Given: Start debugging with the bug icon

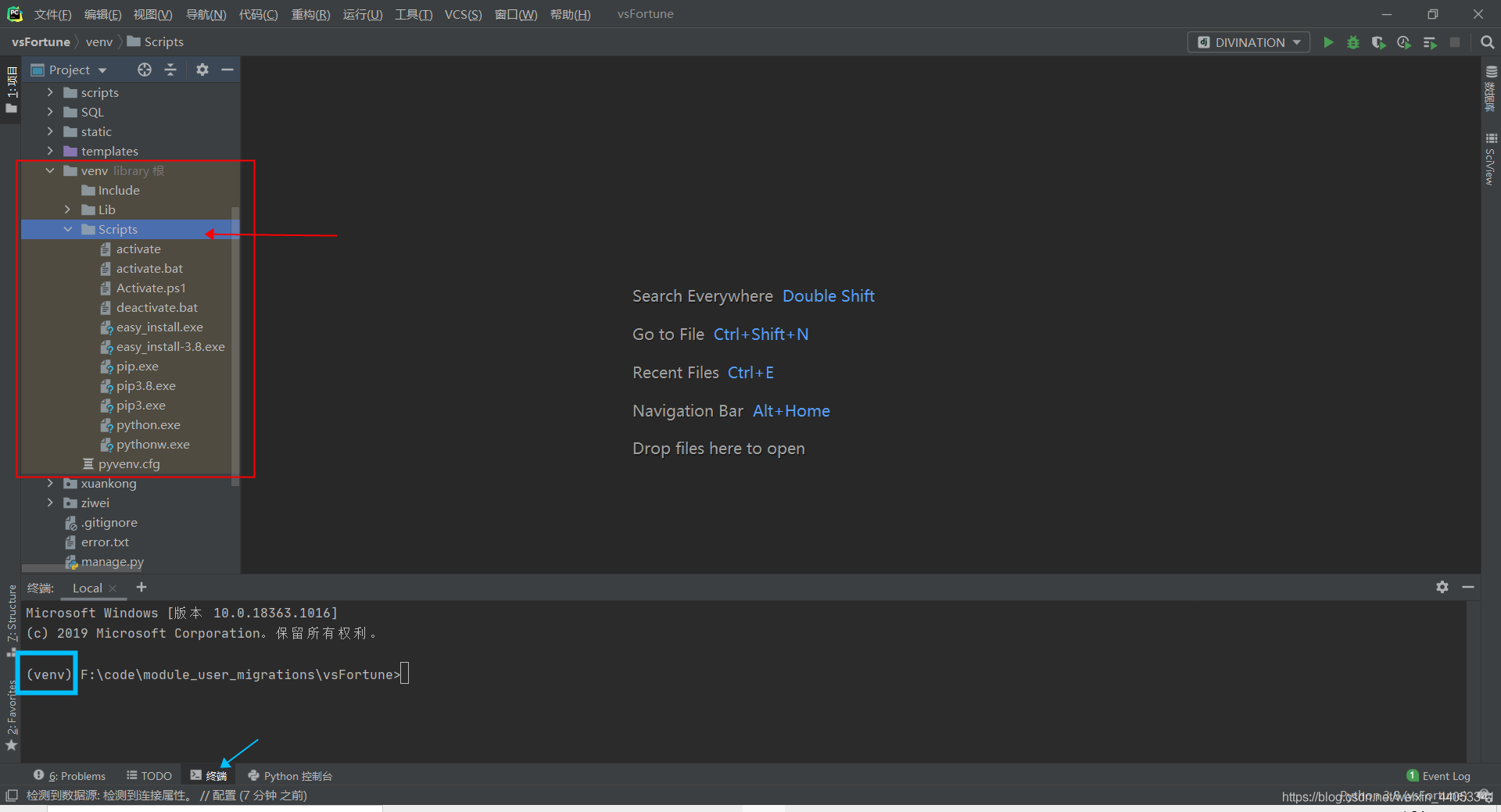Looking at the screenshot, I should tap(1353, 42).
